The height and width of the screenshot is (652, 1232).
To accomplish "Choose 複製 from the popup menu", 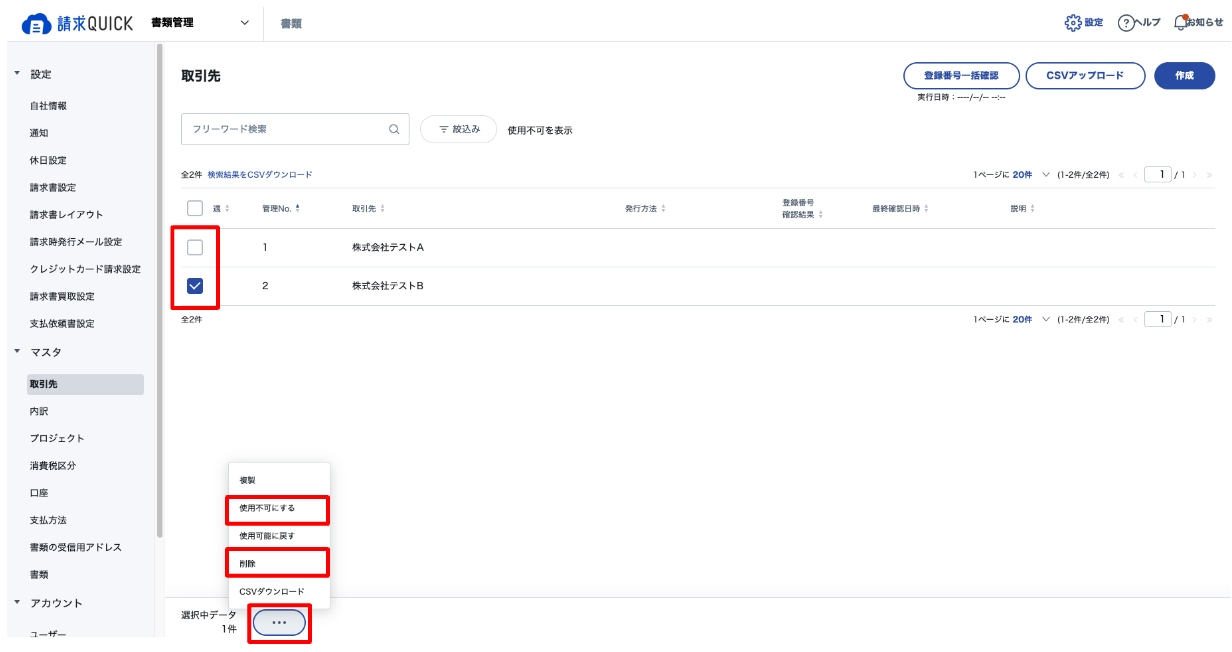I will click(279, 480).
